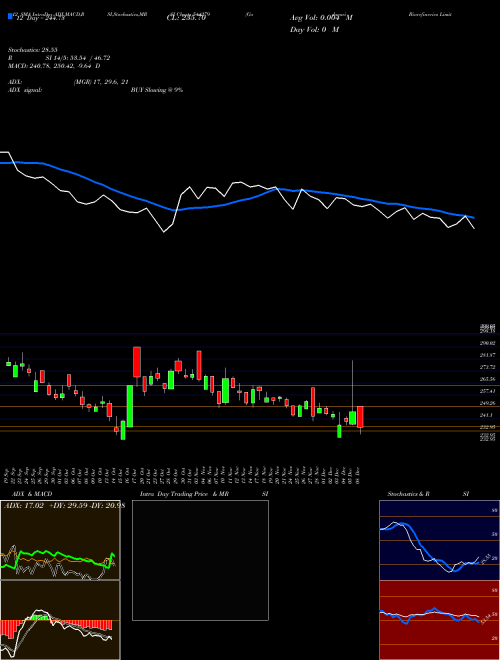Click the 'BUY Slowing @ 9%' ADX signal
Image resolution: width=500 pixels, height=660 pixels.
click(157, 90)
